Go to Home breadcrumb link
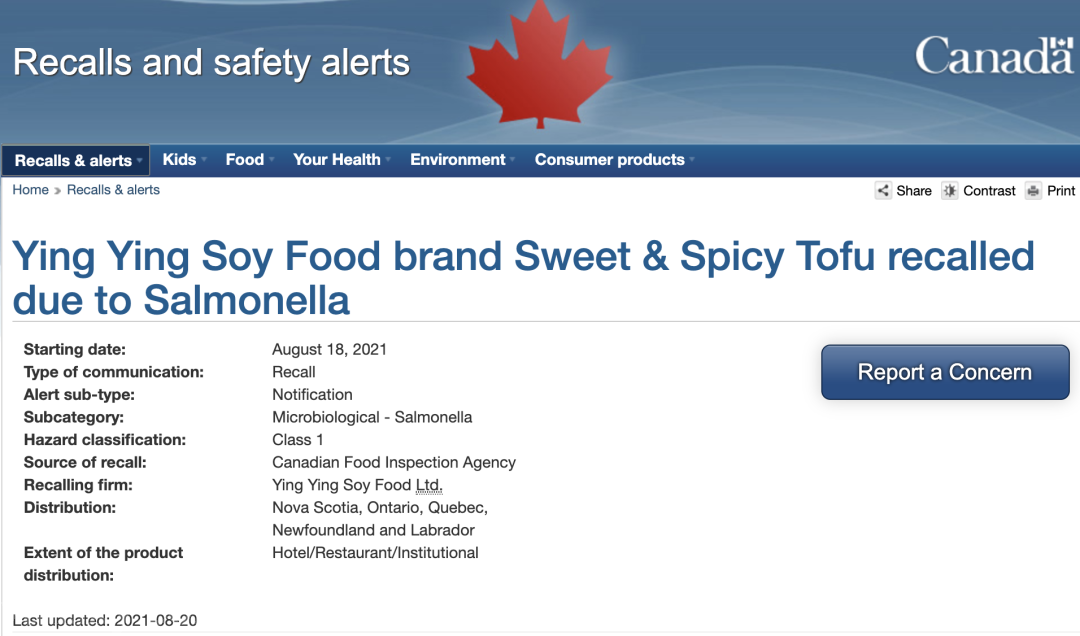1080x636 pixels. point(30,190)
